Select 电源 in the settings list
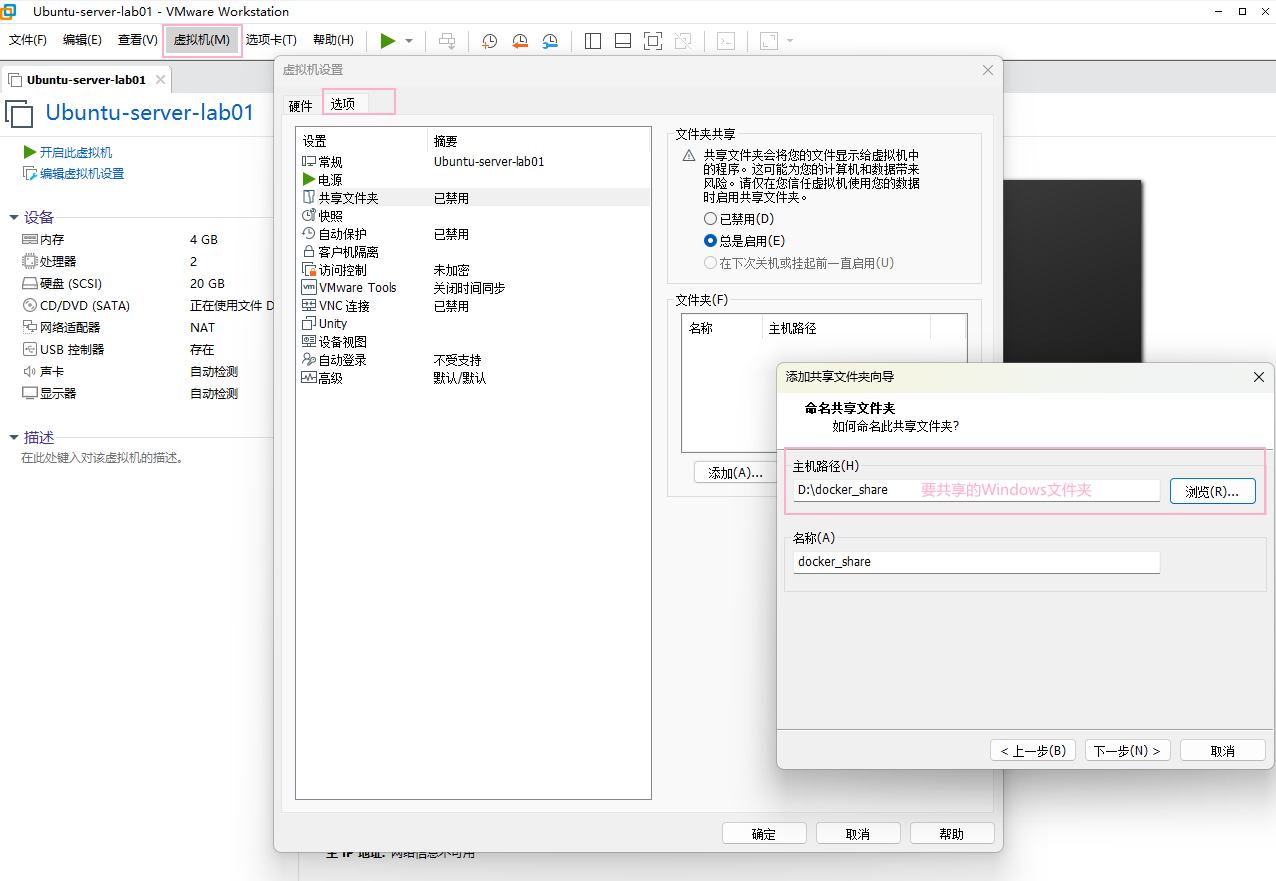Viewport: 1276px width, 881px height. point(473,180)
